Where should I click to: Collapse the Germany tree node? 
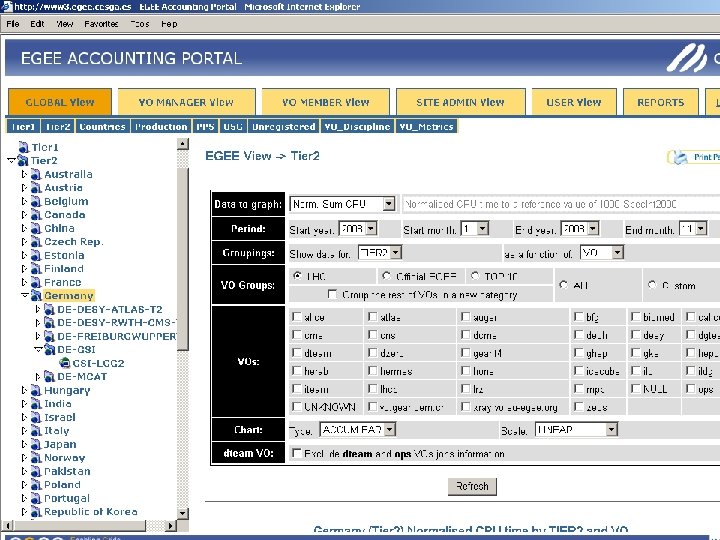coord(25,295)
